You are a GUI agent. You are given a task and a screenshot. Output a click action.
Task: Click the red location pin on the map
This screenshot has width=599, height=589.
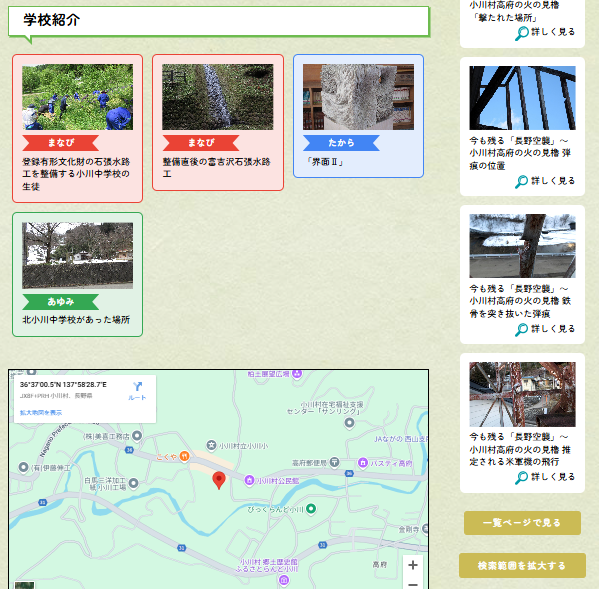pos(219,480)
